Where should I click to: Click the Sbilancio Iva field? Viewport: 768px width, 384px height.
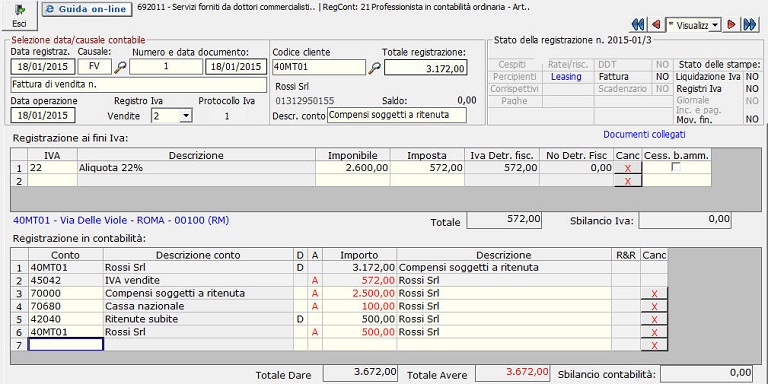(x=685, y=220)
